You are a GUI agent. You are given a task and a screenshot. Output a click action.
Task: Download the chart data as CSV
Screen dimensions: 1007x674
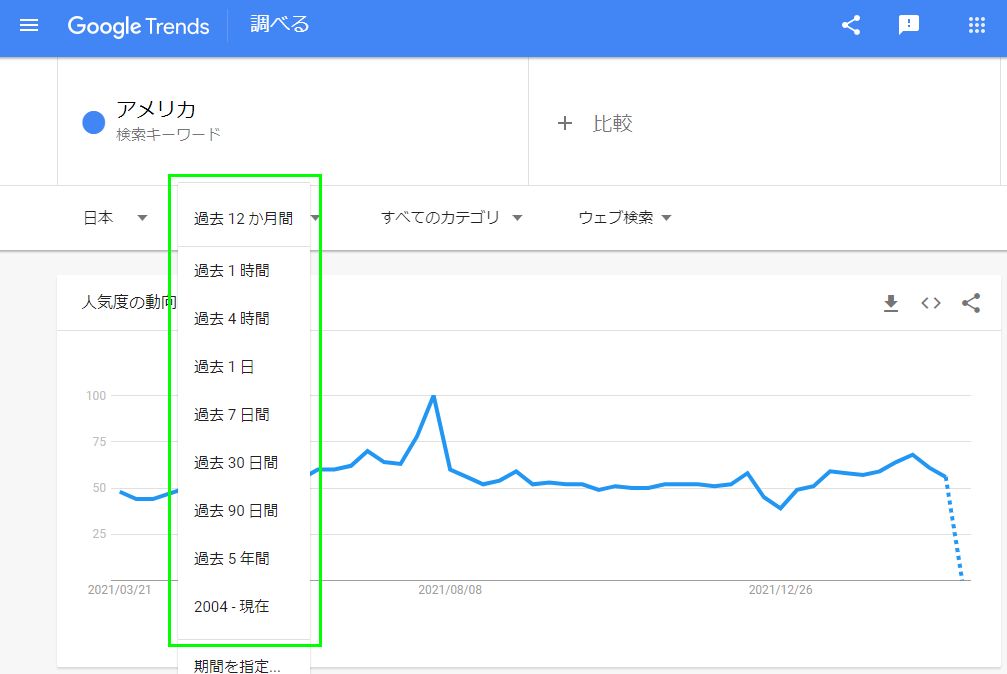891,303
